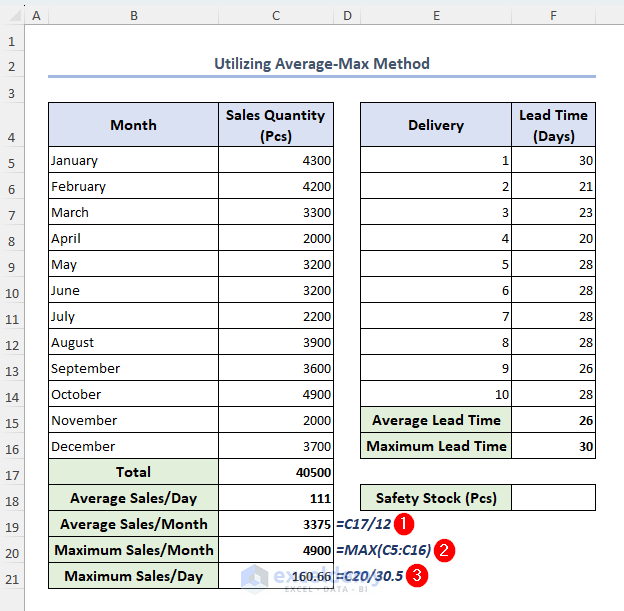The image size is (624, 611).
Task: Select column E header
Action: [x=436, y=16]
